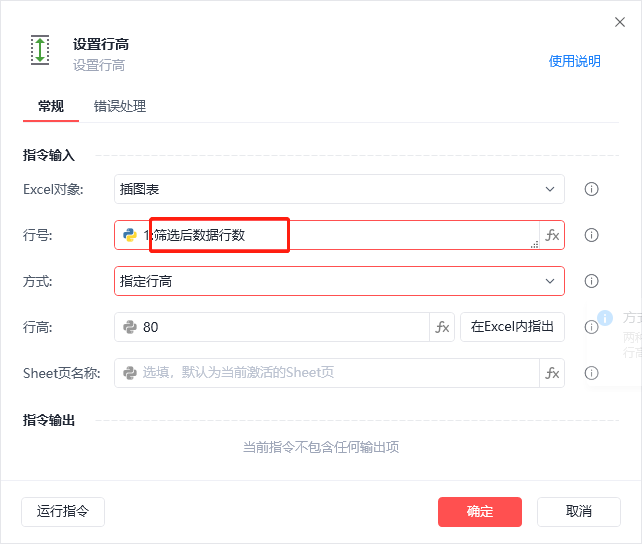Viewport: 642px width, 544px height.
Task: Toggle Python mode icon in the 行高 field
Action: pyautogui.click(x=130, y=327)
